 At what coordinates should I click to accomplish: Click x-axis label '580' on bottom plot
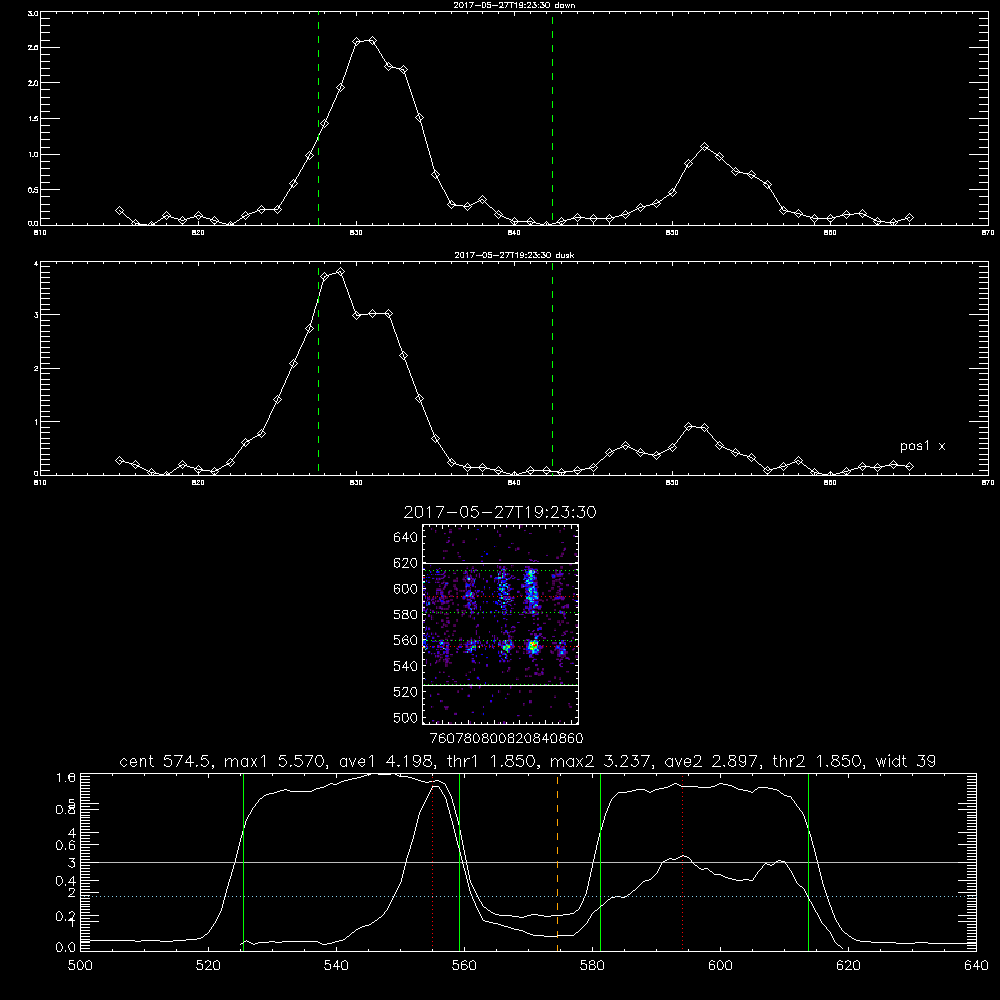[x=592, y=966]
